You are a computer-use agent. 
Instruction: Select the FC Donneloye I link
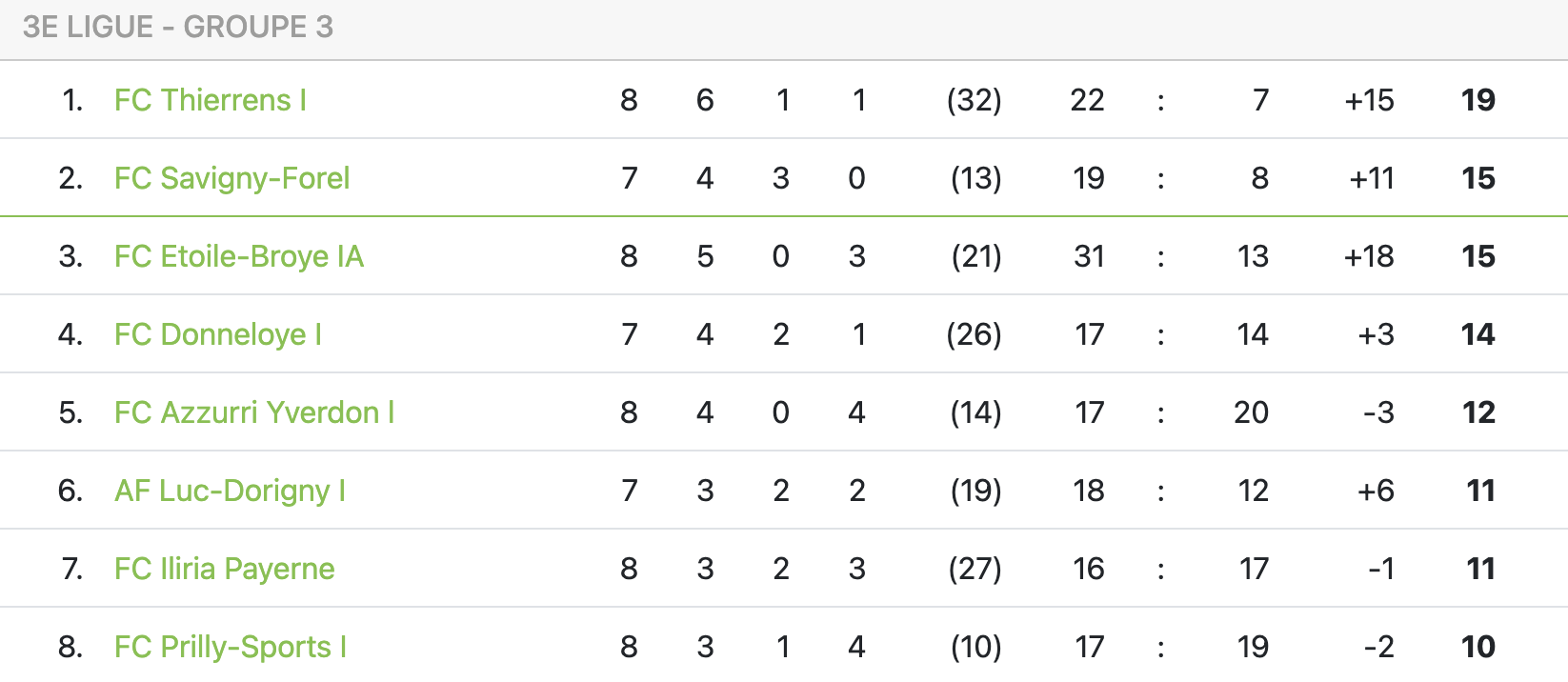[217, 334]
